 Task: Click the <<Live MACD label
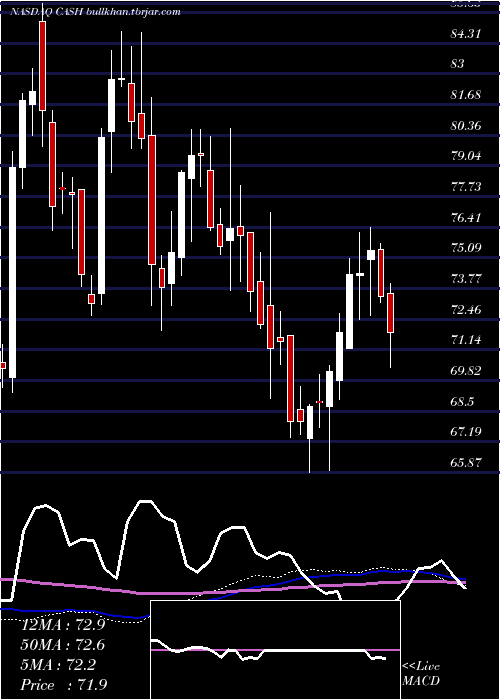click(x=421, y=674)
